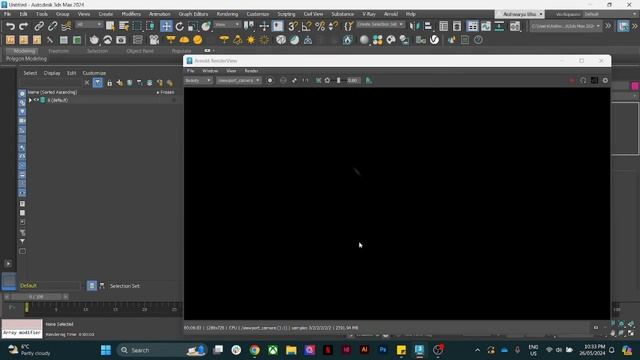Open Scene Explorer Customize menu
The width and height of the screenshot is (640, 360).
coord(94,73)
